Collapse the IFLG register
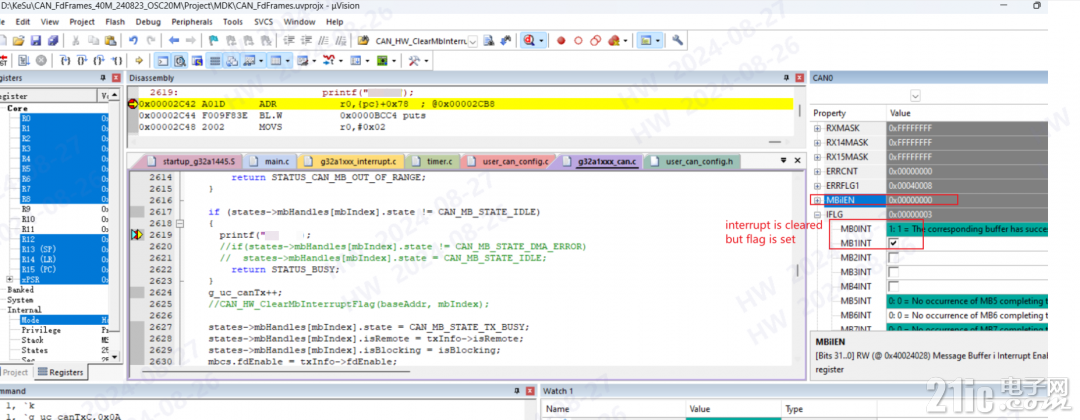Screen dimensions: 1080x420 (x=818, y=215)
